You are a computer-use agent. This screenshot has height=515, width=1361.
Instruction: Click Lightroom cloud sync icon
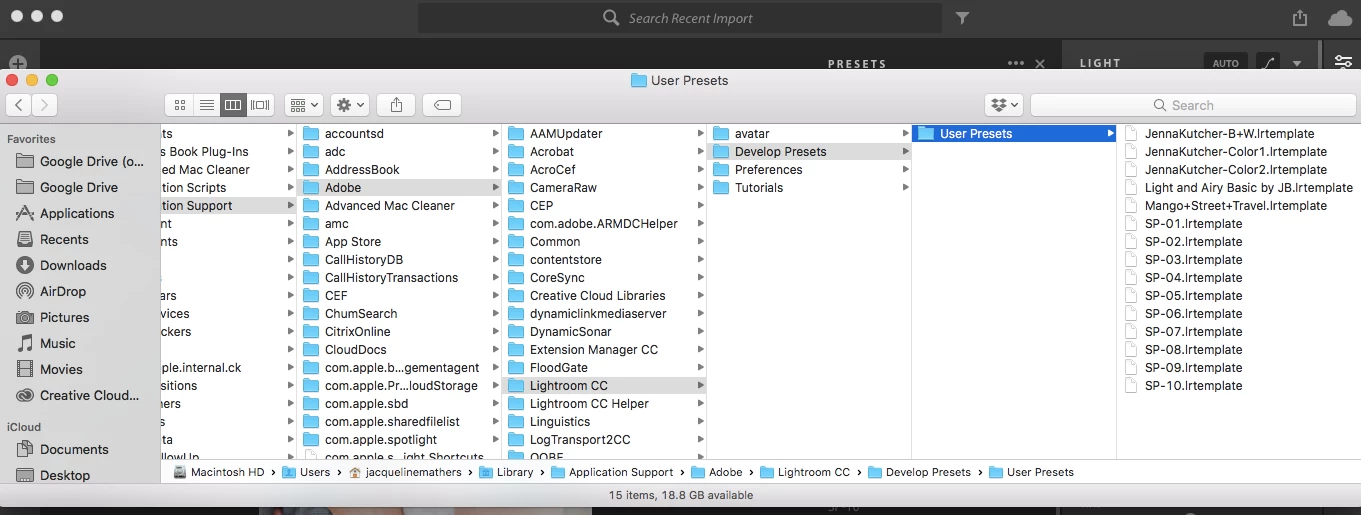[1340, 18]
